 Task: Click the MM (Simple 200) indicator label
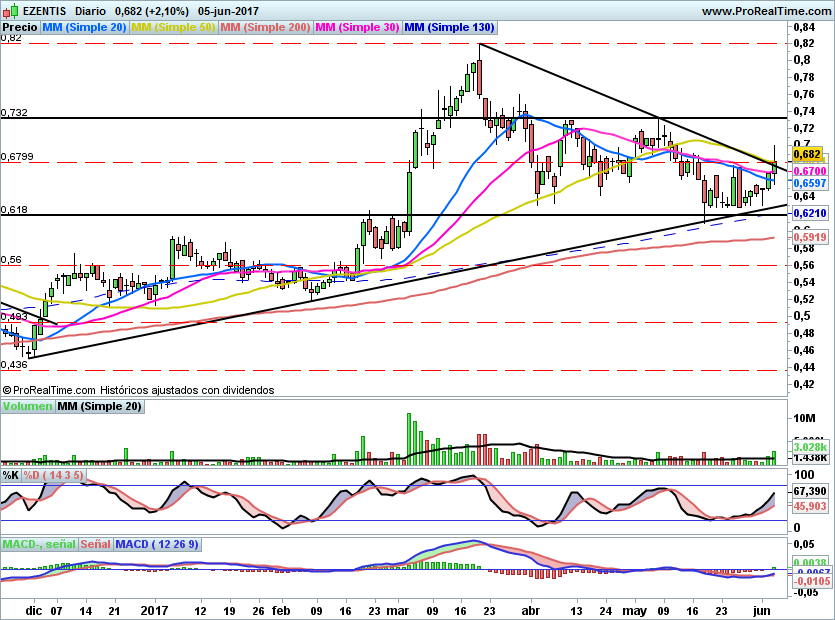point(264,27)
